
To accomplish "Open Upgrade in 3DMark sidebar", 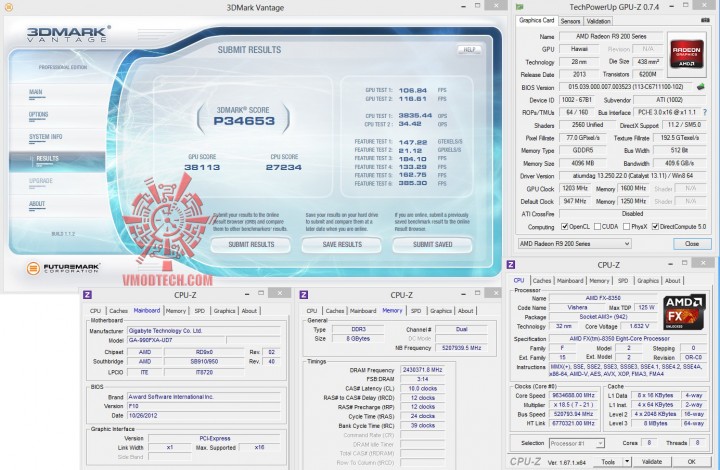I will [x=41, y=181].
